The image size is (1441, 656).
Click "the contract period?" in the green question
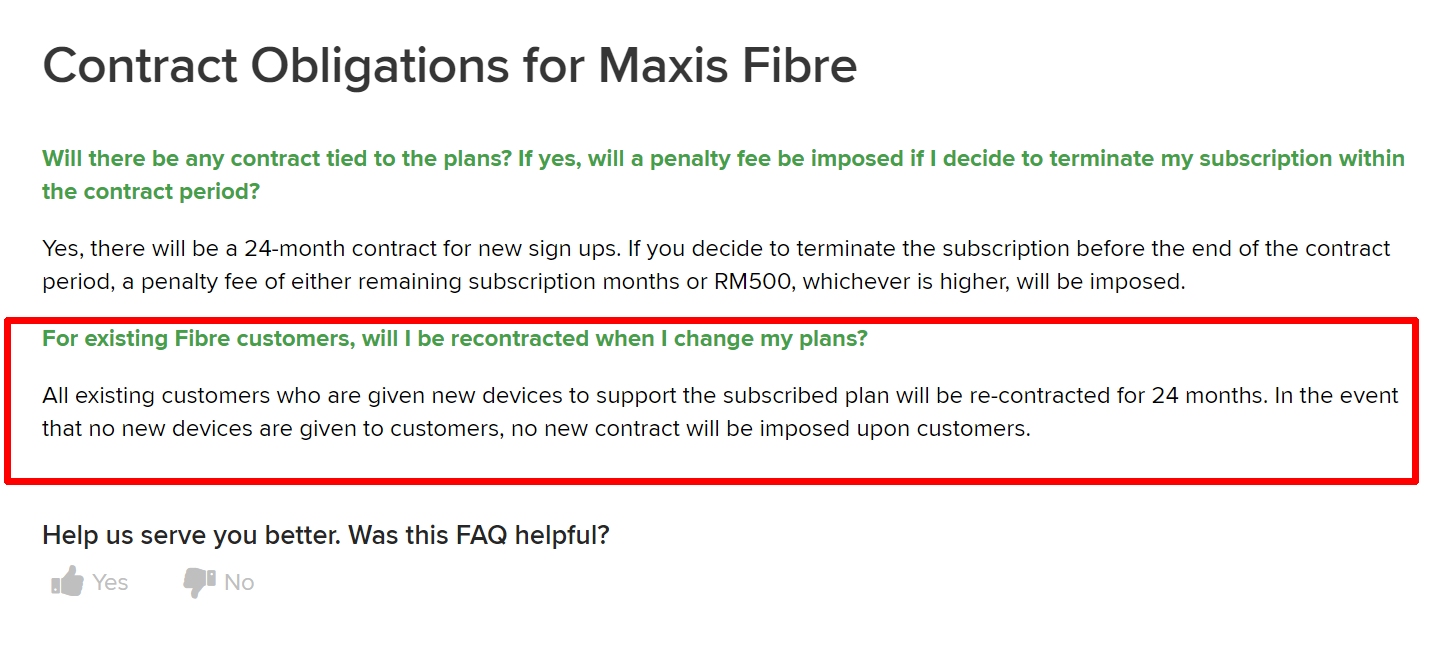point(150,191)
